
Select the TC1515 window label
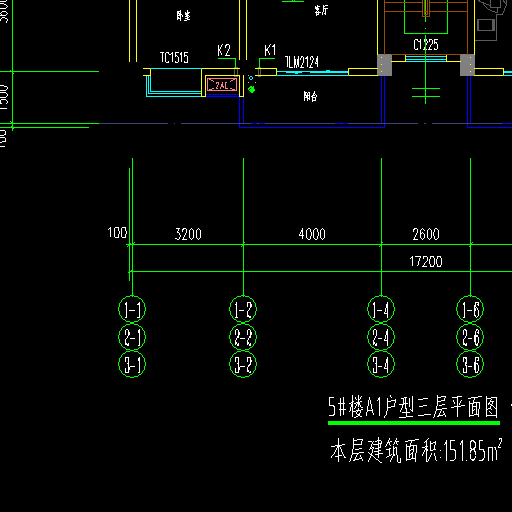click(174, 57)
